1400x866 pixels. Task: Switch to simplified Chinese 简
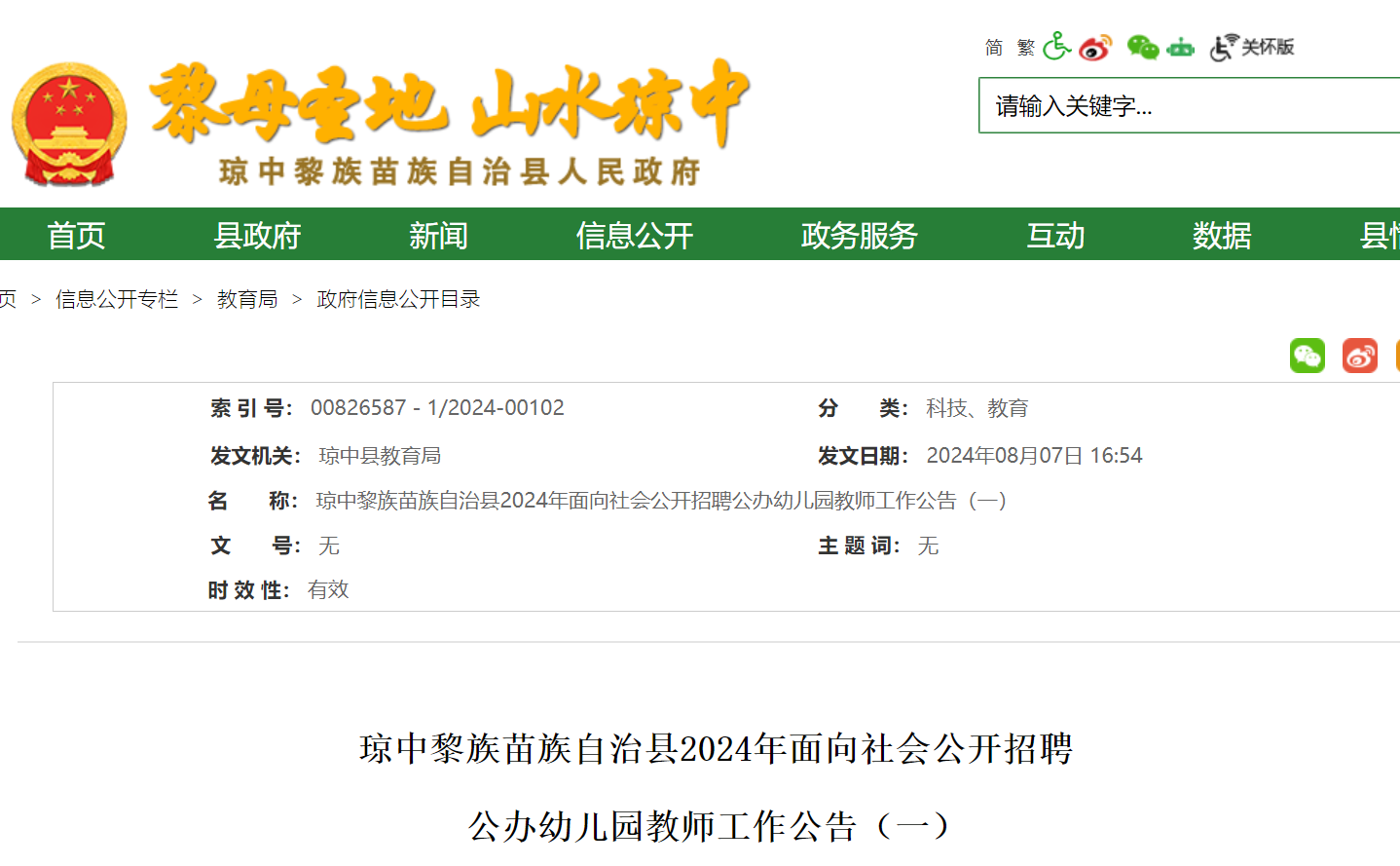(993, 48)
